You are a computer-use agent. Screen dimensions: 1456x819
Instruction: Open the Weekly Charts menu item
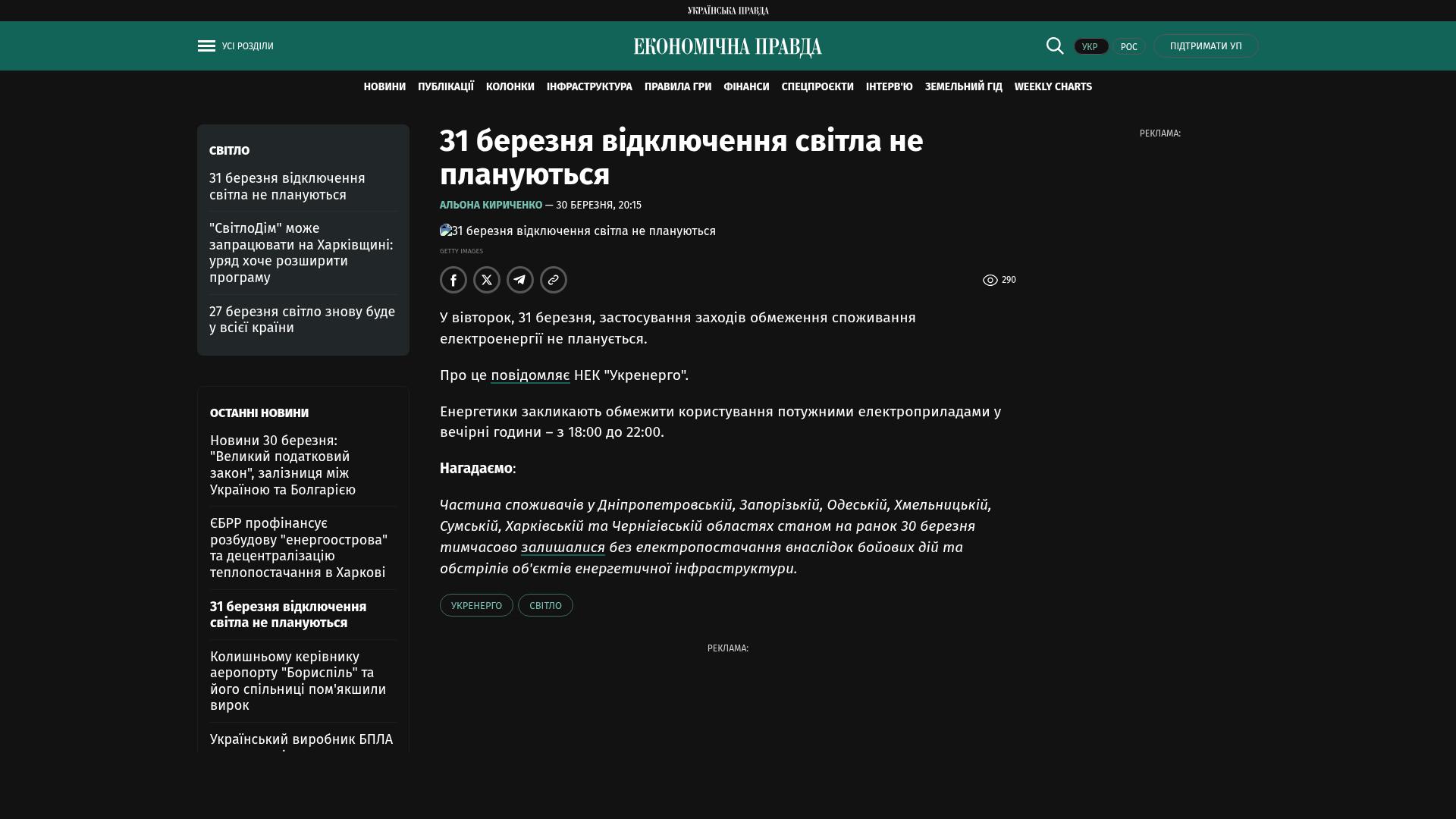pyautogui.click(x=1053, y=87)
